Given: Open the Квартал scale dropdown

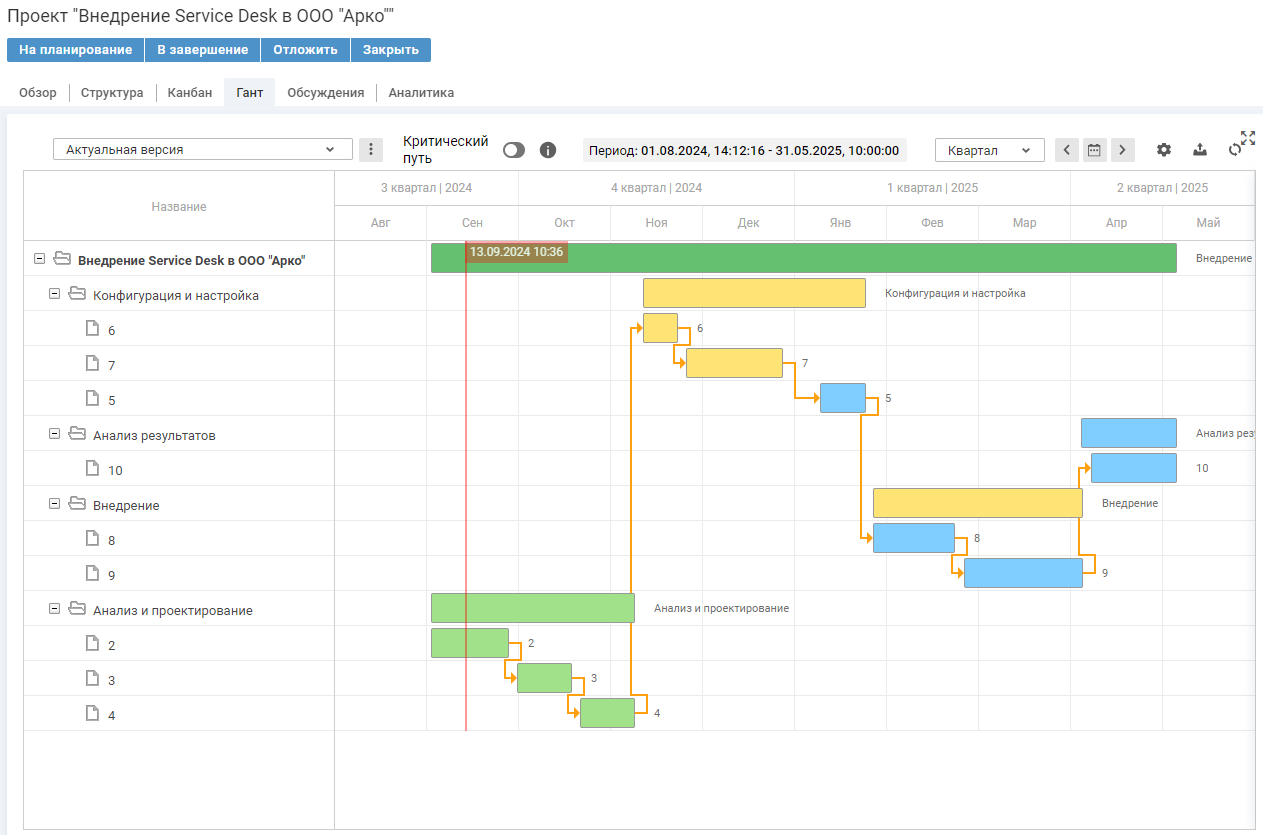Looking at the screenshot, I should point(989,150).
